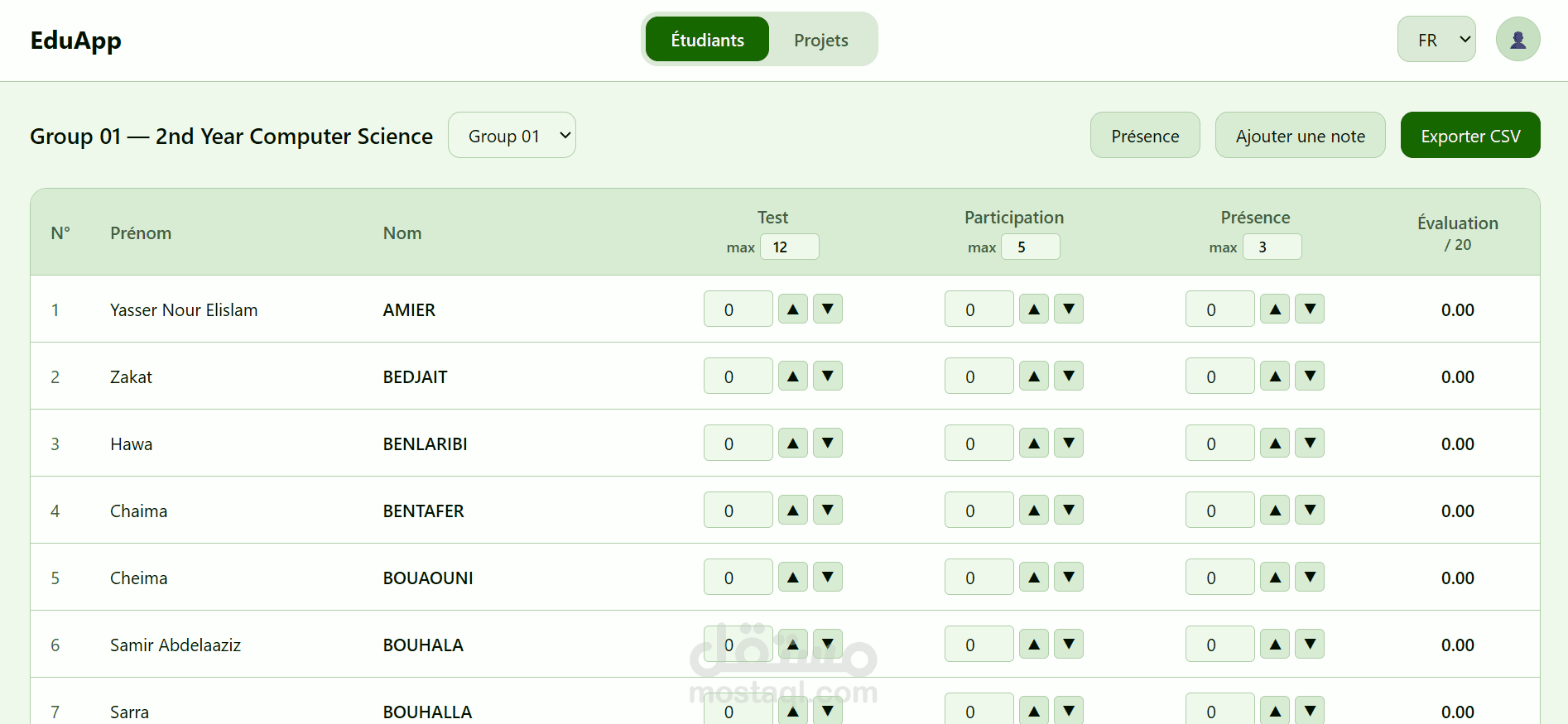Decrease Participation score for BENTAFER
Image resolution: width=1568 pixels, height=724 pixels.
(x=1068, y=511)
